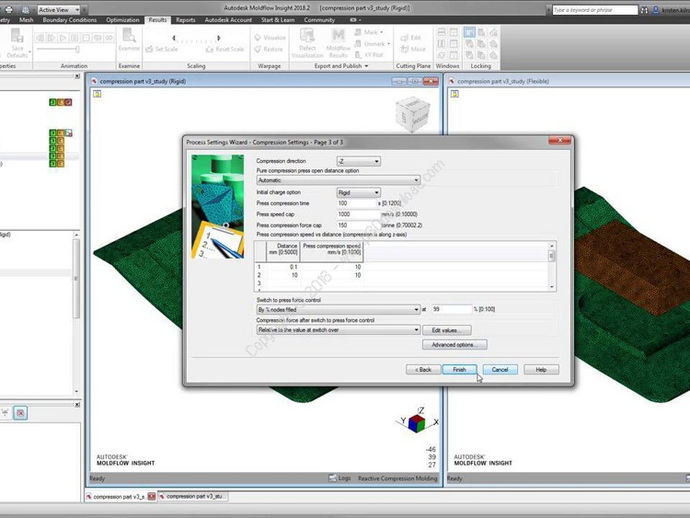
Task: Click the Cutting Plane Move tool
Action: click(413, 49)
